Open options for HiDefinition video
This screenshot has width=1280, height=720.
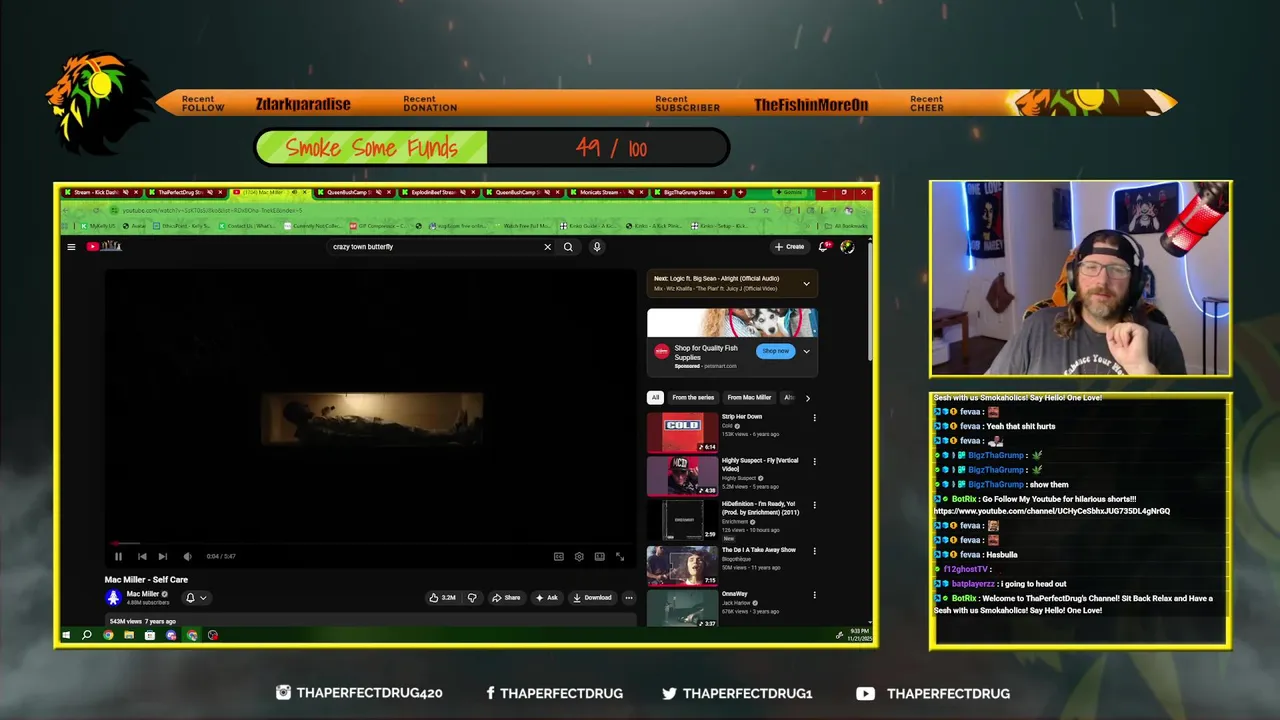[x=814, y=506]
